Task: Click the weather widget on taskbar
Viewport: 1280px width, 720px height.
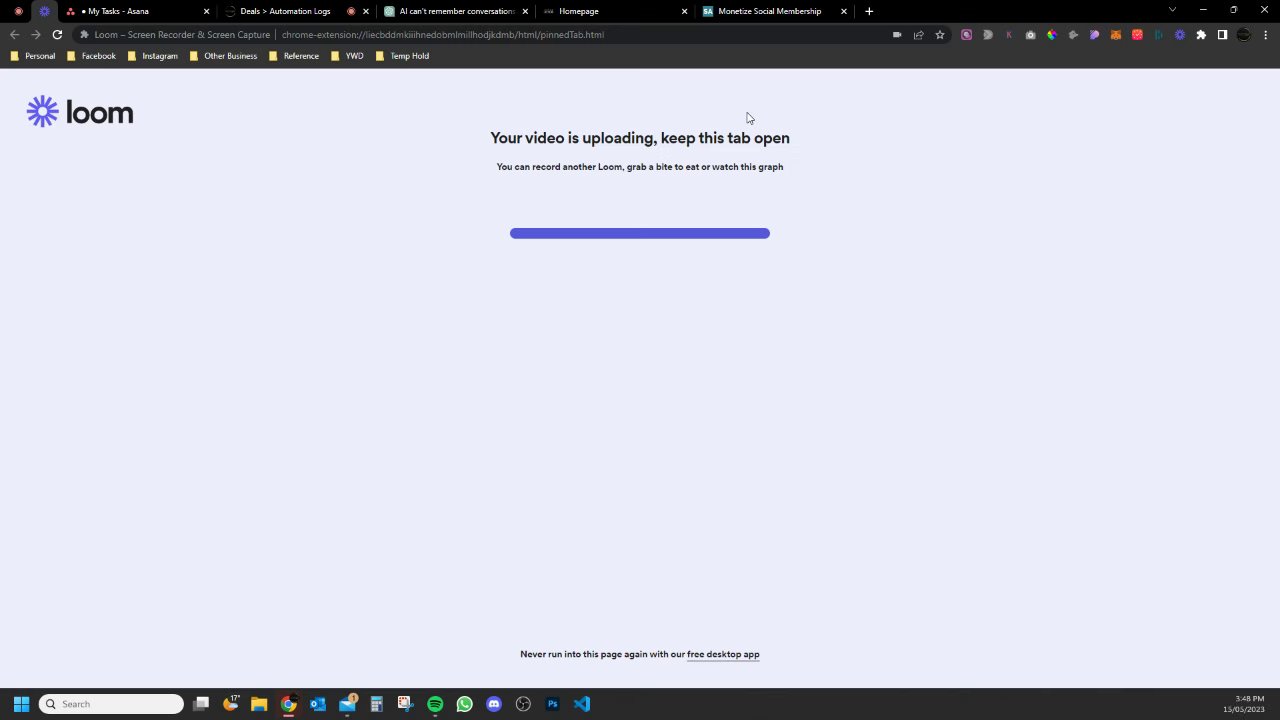Action: (230, 704)
